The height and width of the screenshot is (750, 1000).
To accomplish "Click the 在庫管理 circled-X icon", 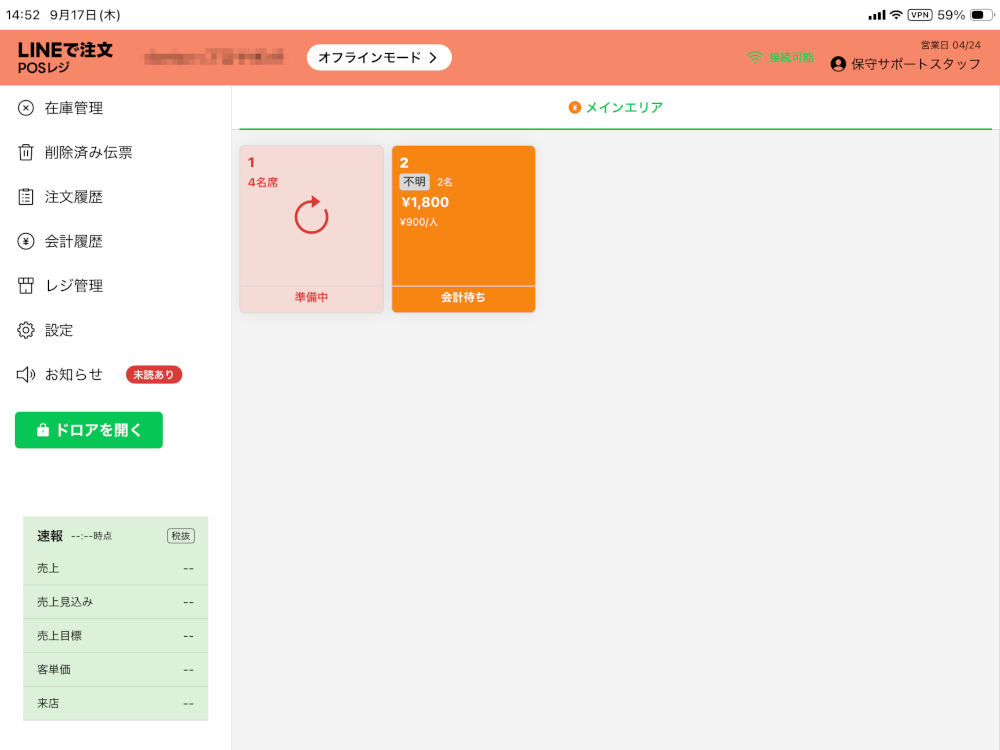I will 26,108.
